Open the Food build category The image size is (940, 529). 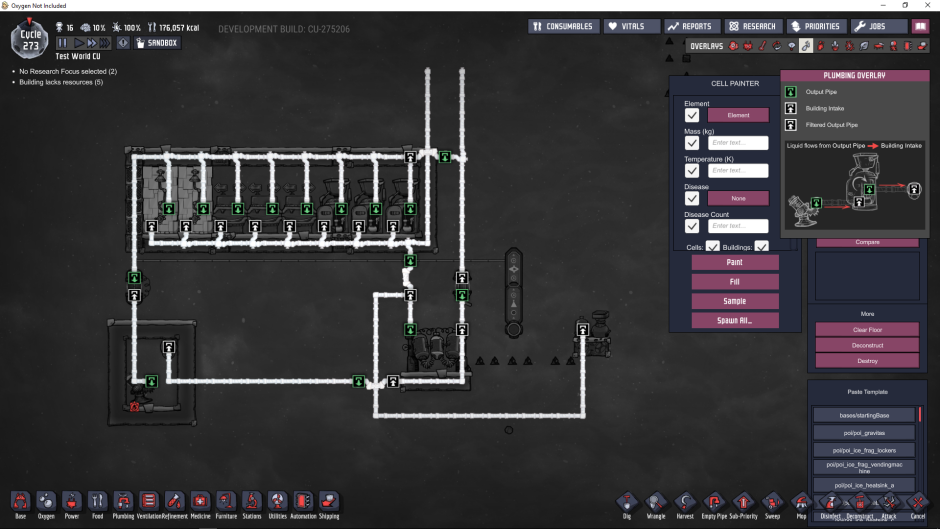point(98,505)
